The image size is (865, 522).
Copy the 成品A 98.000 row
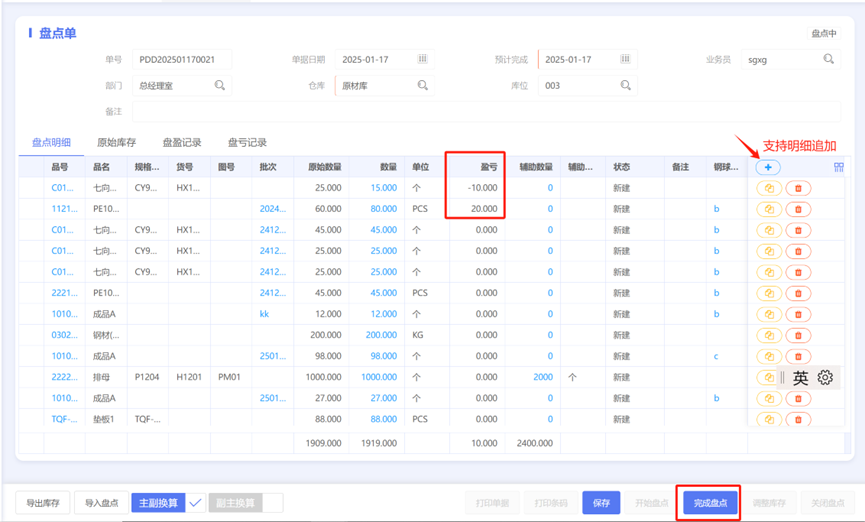pyautogui.click(x=769, y=356)
